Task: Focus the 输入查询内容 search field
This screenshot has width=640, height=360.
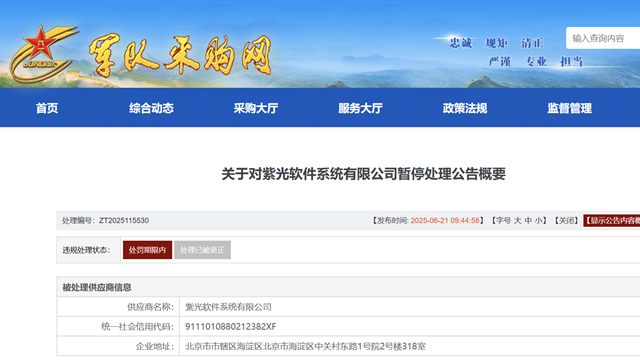Action: [603, 38]
